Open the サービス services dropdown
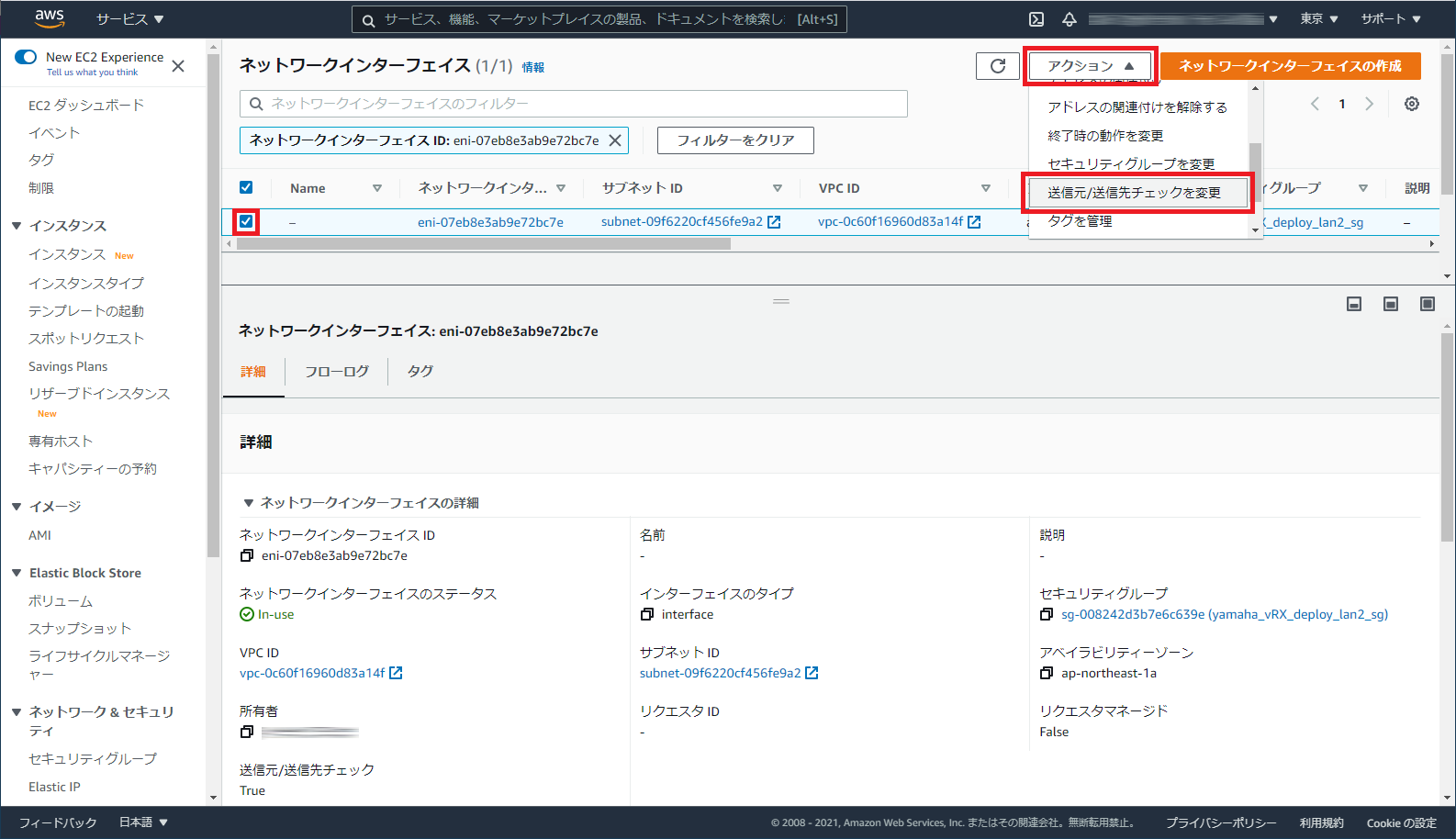Screen dimensions: 1456x839 click(129, 19)
